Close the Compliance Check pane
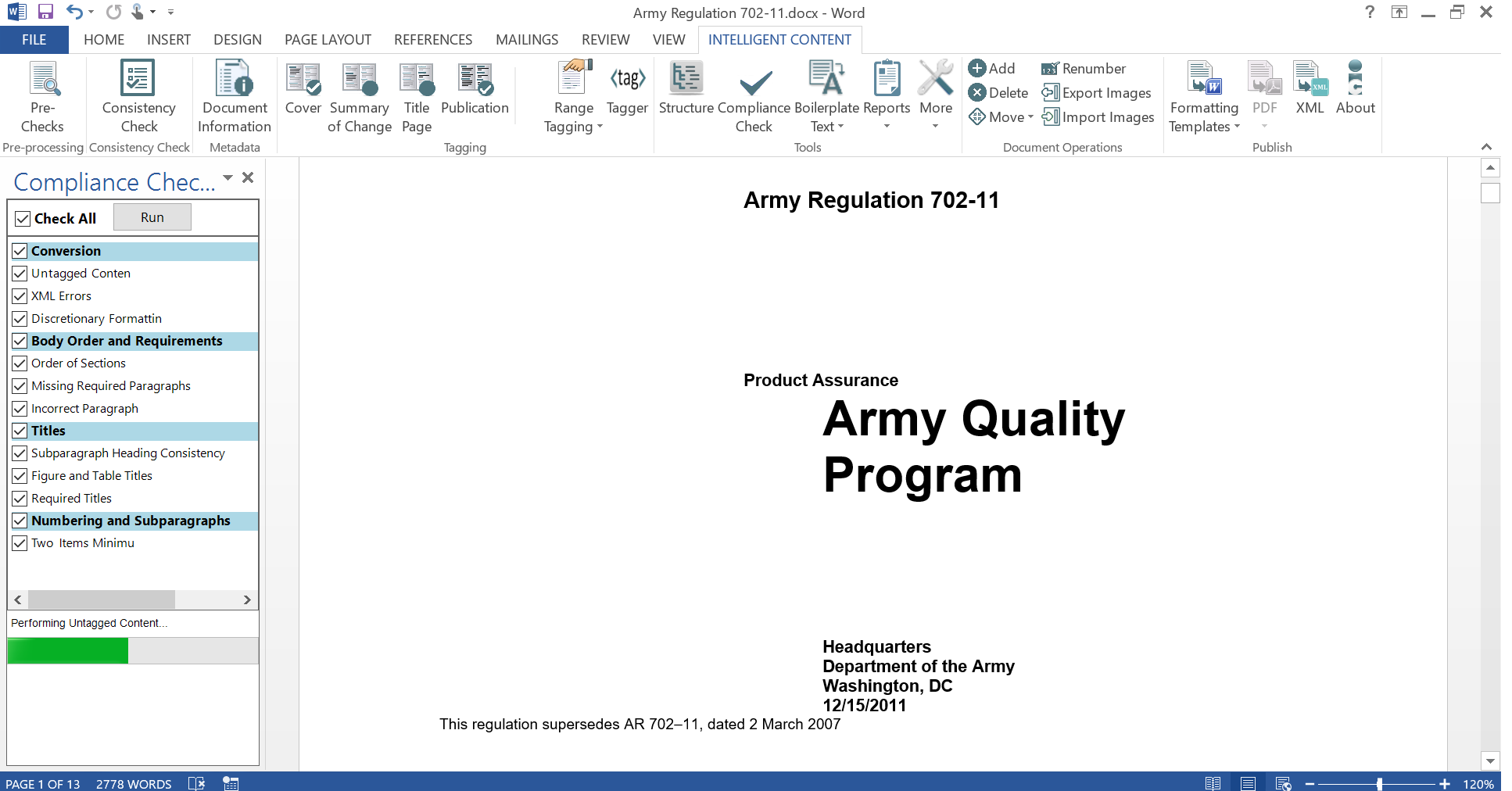The width and height of the screenshot is (1512, 791). point(248,177)
